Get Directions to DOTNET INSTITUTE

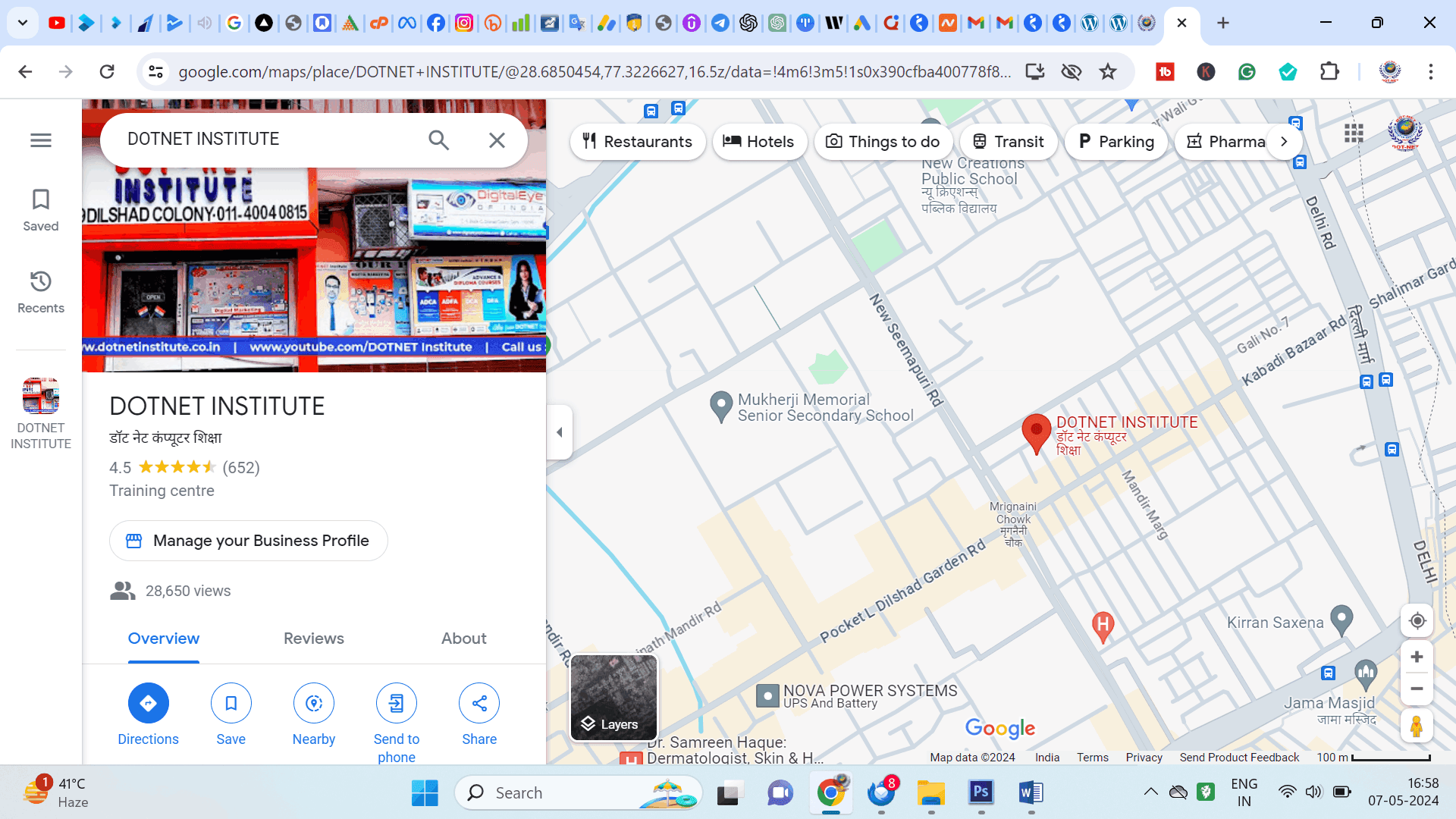click(x=148, y=704)
